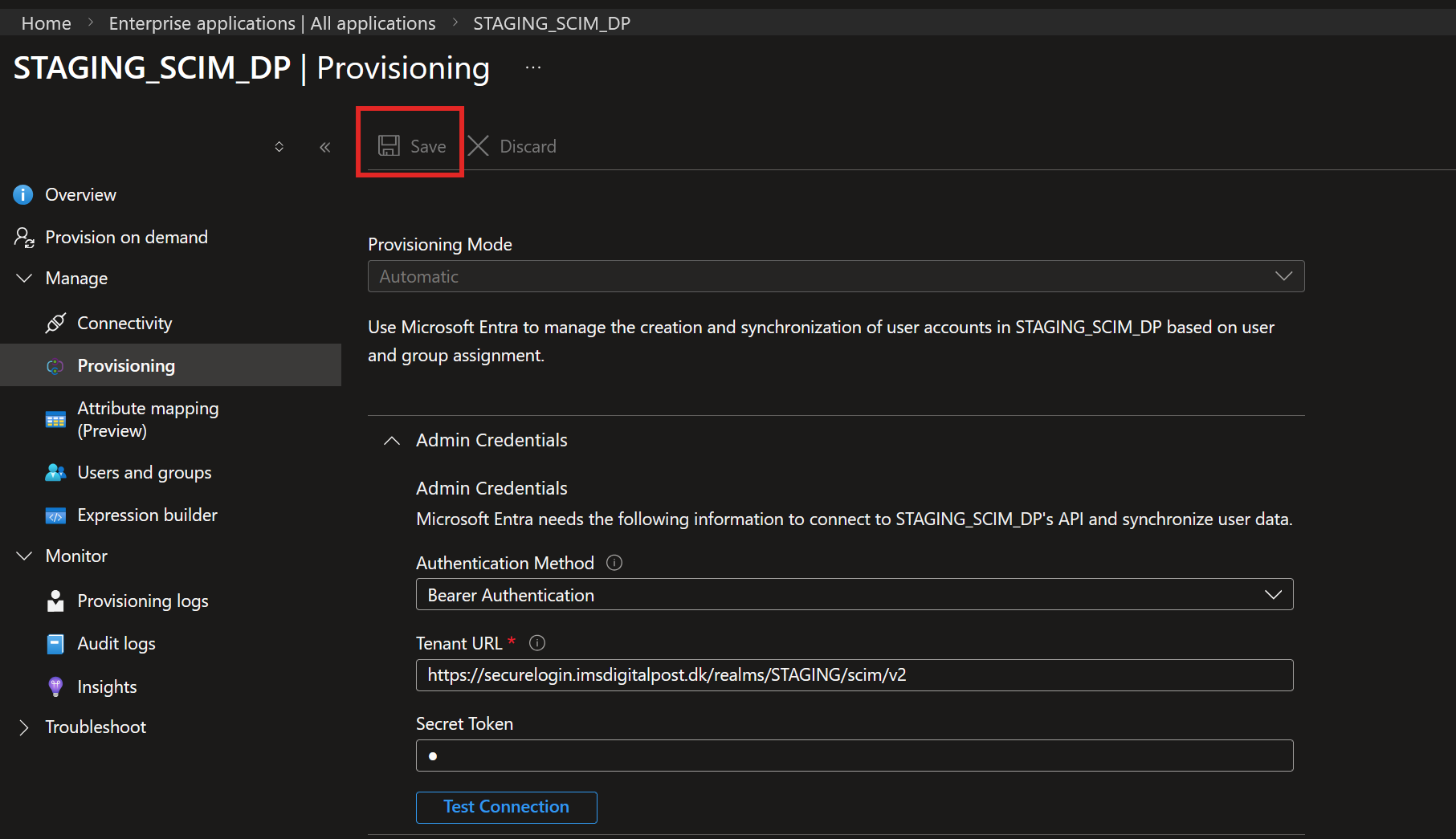
Task: Click the Discard button label
Action: (x=528, y=146)
